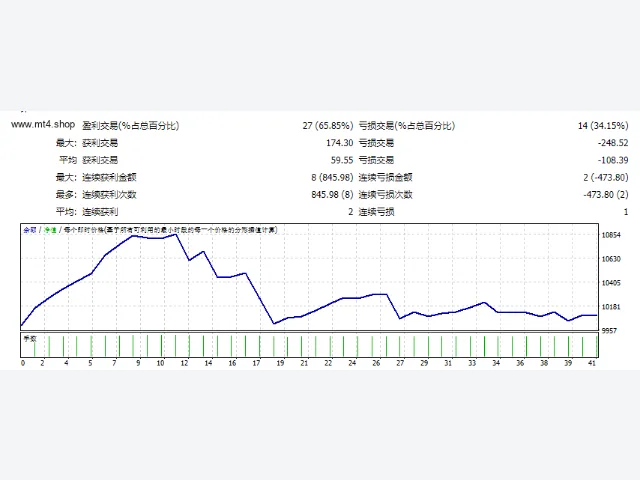The width and height of the screenshot is (640, 480).
Task: Select the value 845.98 (8)
Action: pos(332,194)
